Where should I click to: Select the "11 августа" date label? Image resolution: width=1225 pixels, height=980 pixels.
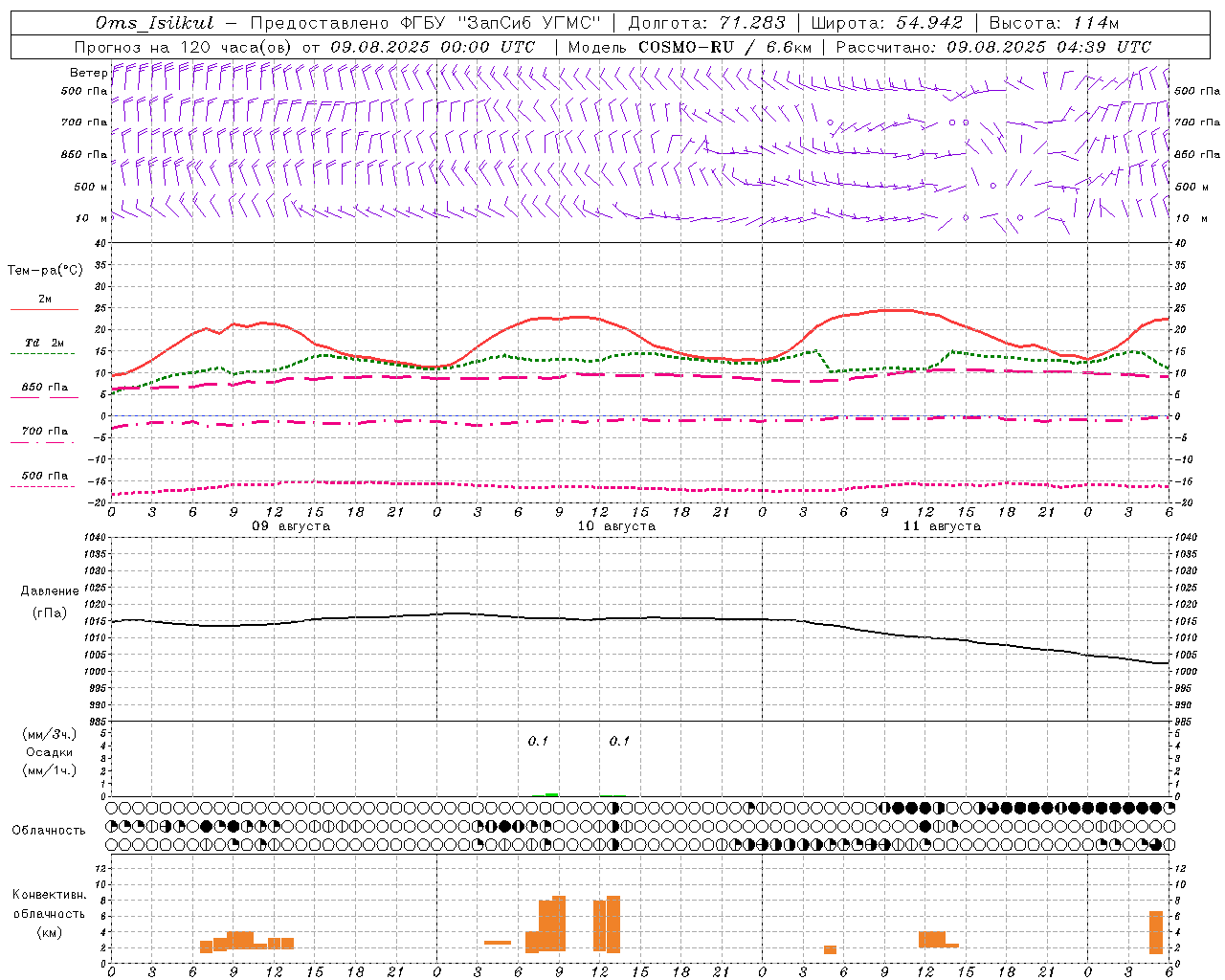[x=942, y=526]
